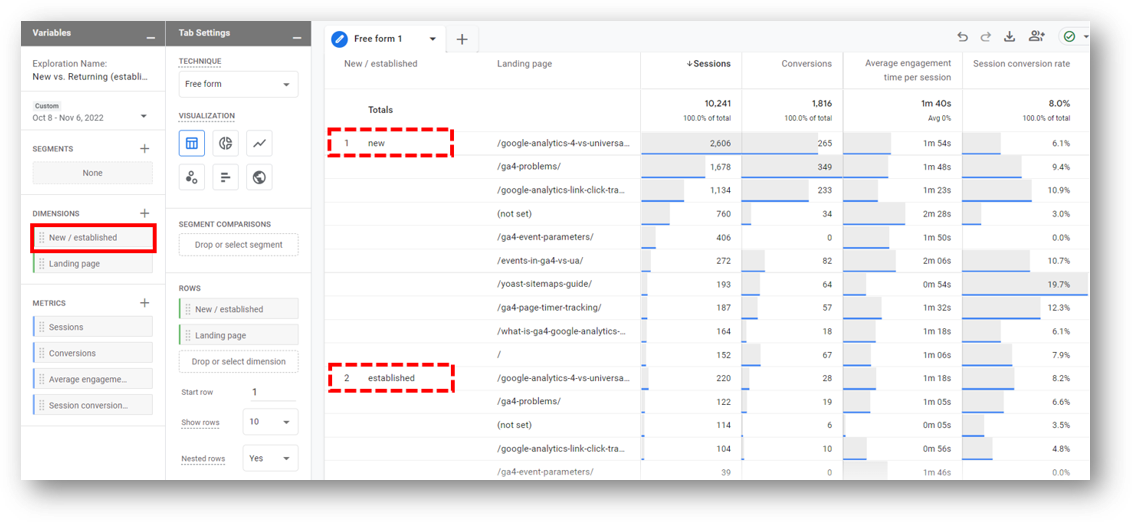The width and height of the screenshot is (1132, 522).
Task: Select the Landing page dimension variable
Action: 93,264
